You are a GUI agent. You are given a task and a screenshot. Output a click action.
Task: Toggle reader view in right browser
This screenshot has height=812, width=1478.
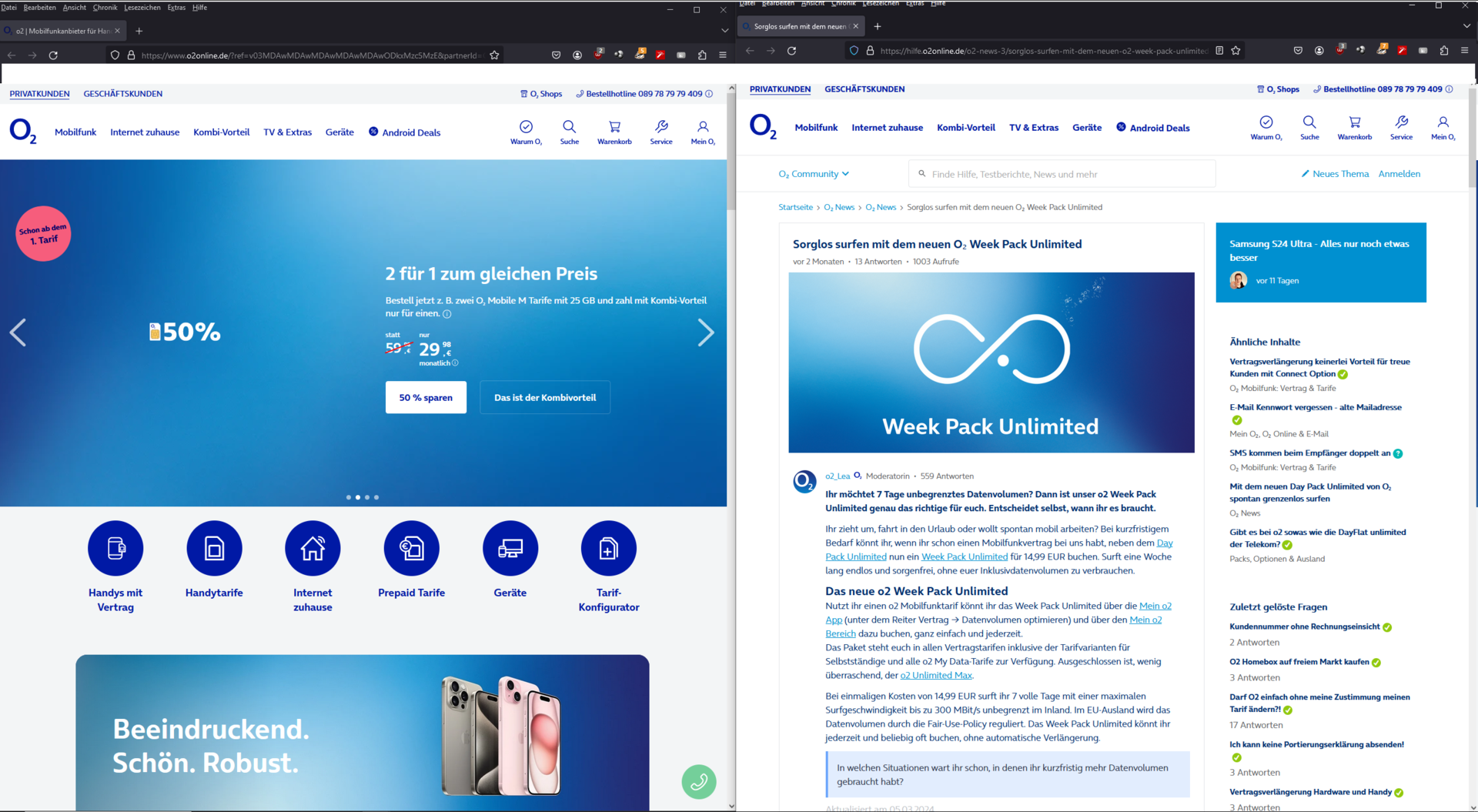1219,51
